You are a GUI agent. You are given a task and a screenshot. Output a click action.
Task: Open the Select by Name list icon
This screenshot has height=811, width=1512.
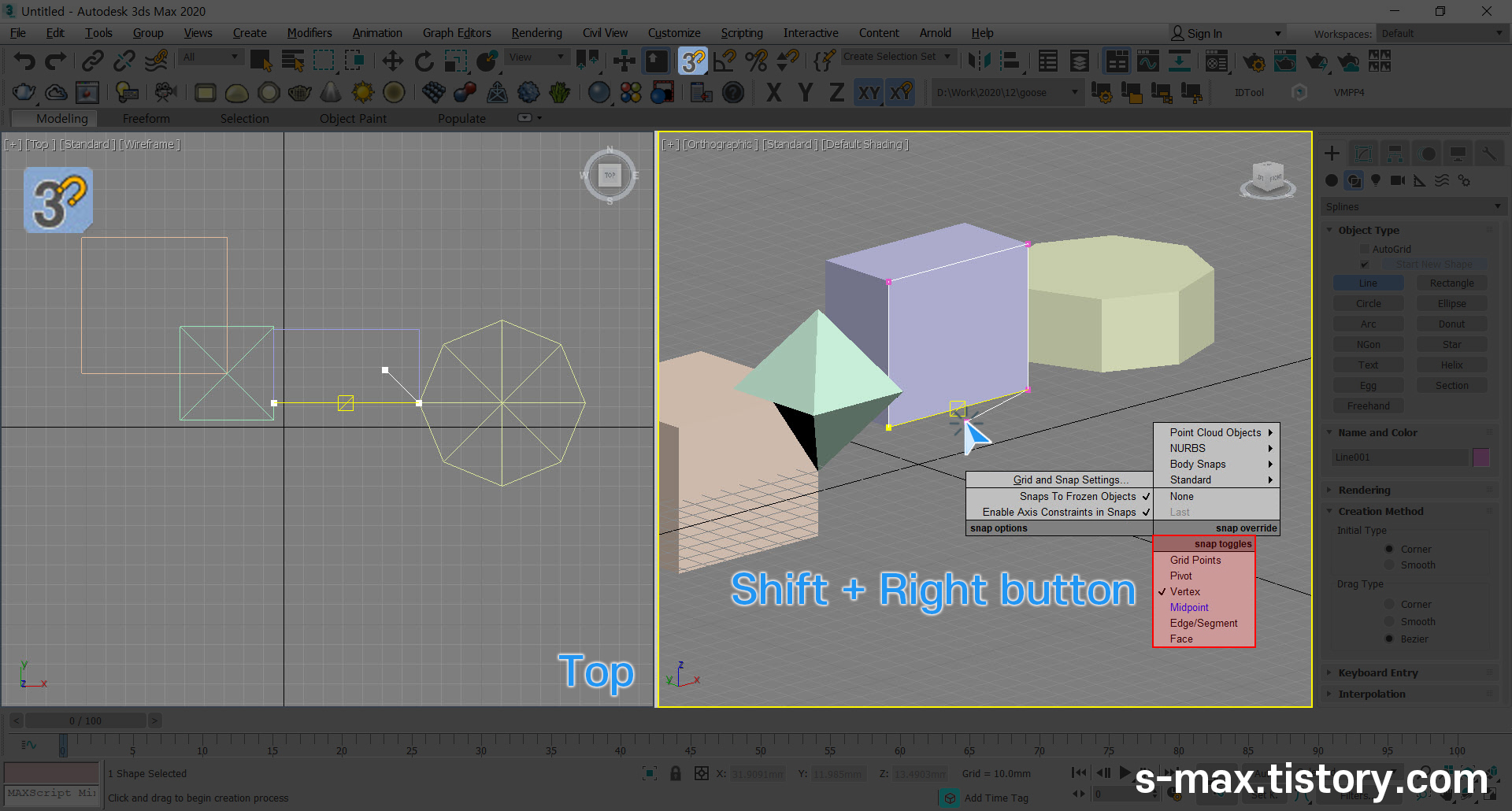pos(293,61)
